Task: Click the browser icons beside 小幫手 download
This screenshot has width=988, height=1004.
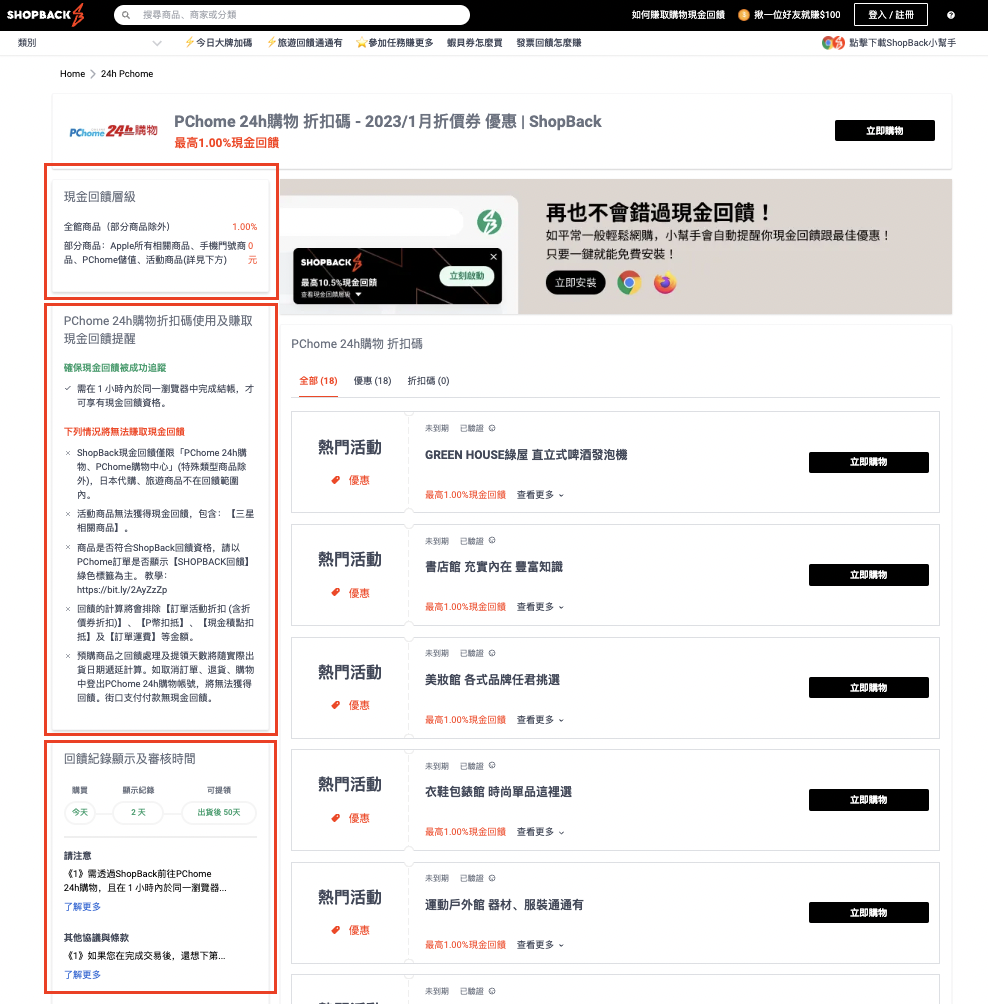Action: (833, 43)
